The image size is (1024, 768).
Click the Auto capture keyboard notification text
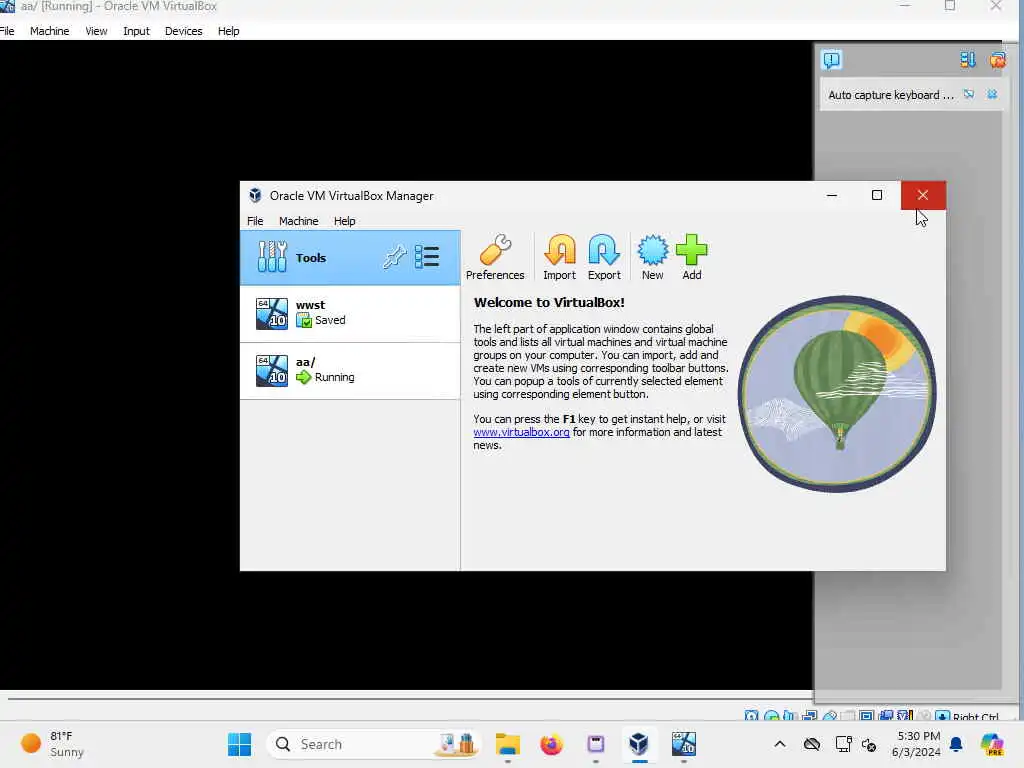[x=891, y=95]
